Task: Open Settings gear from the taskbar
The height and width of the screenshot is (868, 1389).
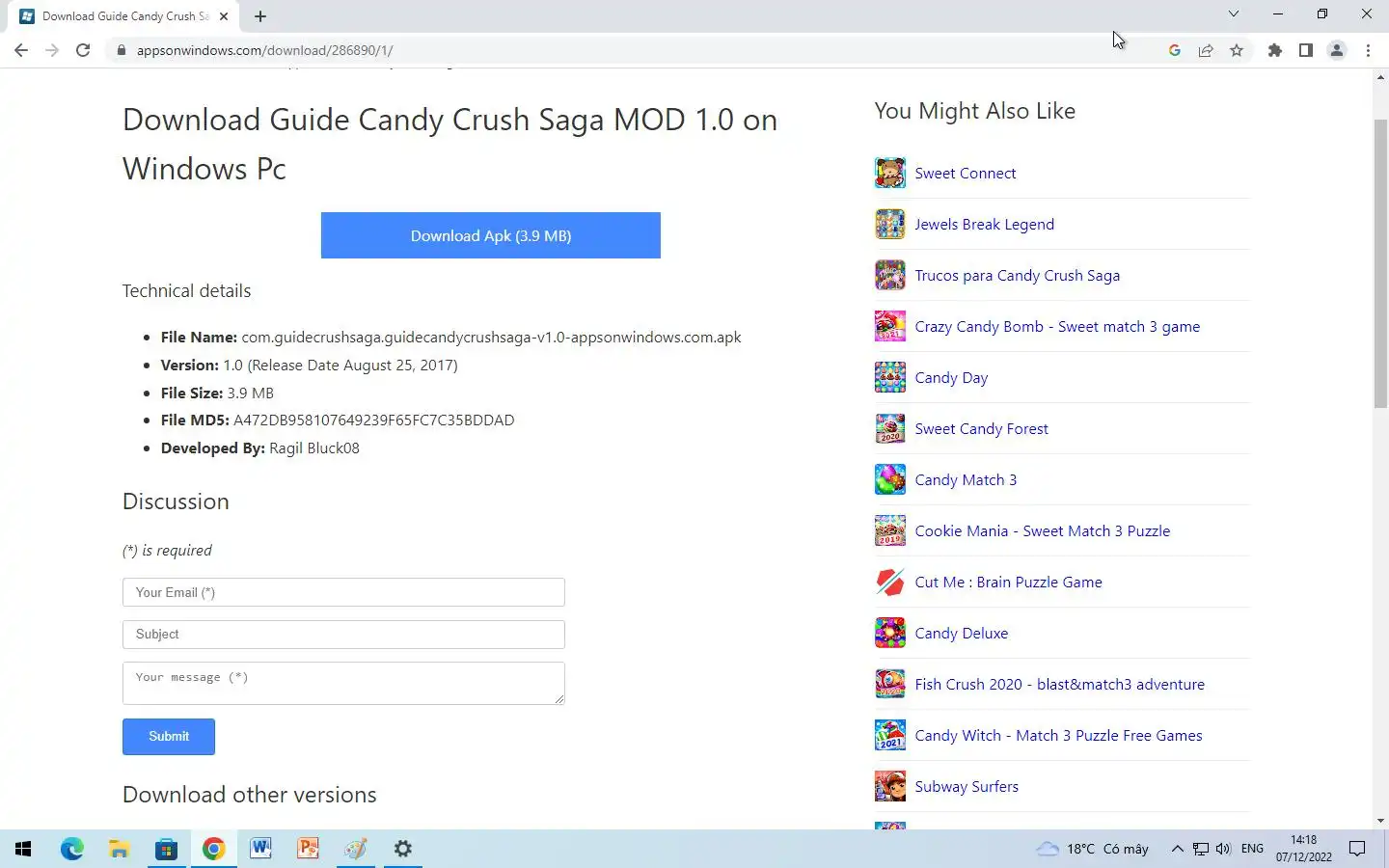Action: click(403, 849)
